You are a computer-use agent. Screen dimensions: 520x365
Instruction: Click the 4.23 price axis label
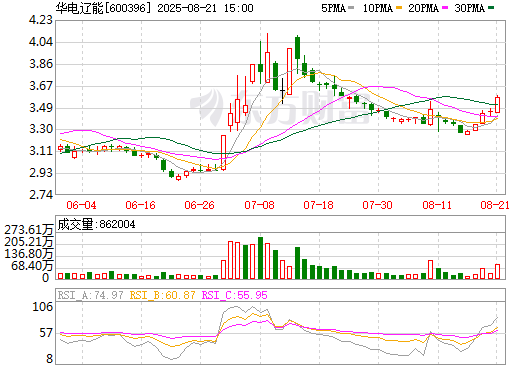[x=41, y=20]
